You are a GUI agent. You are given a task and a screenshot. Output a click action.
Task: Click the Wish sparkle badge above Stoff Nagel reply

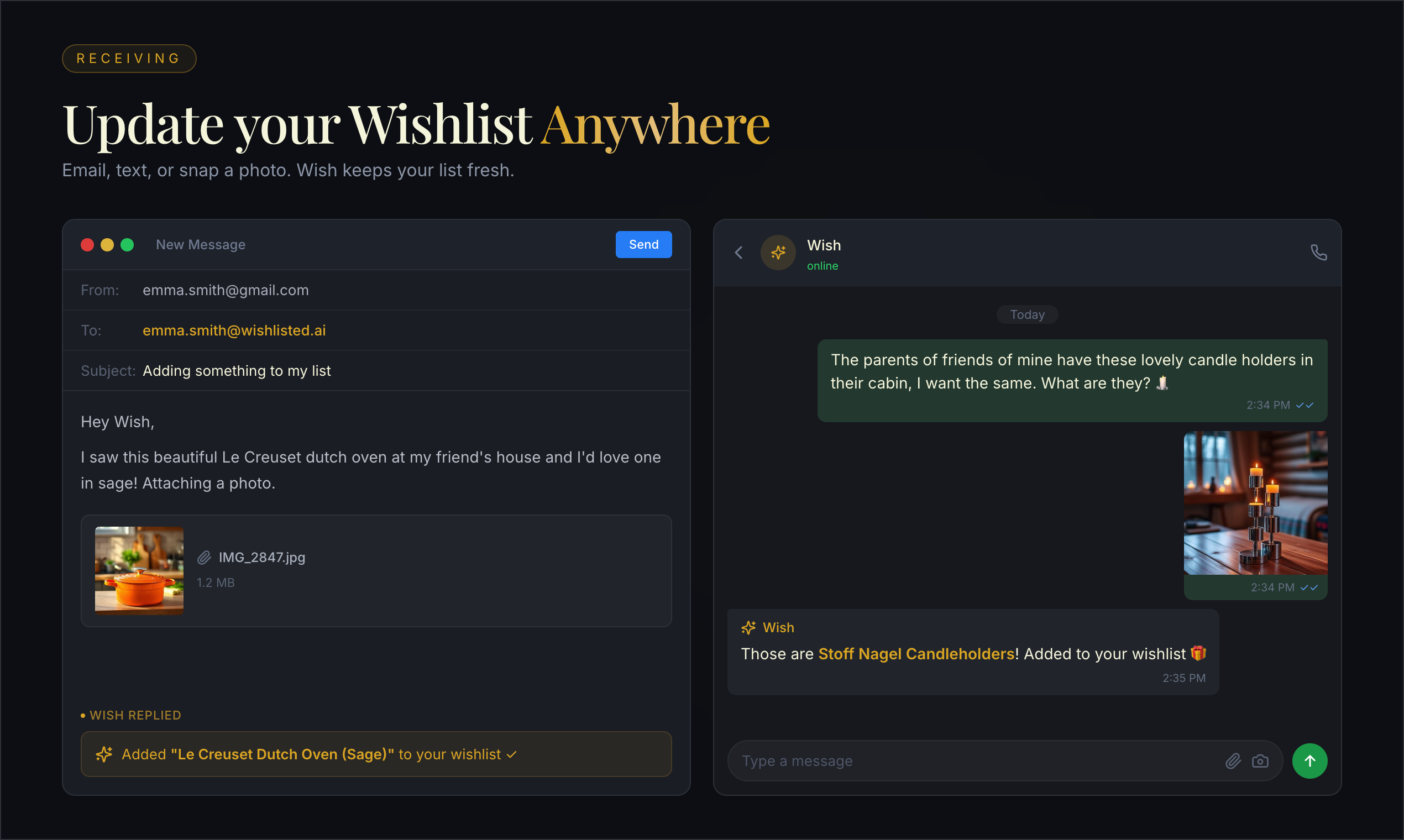point(748,627)
